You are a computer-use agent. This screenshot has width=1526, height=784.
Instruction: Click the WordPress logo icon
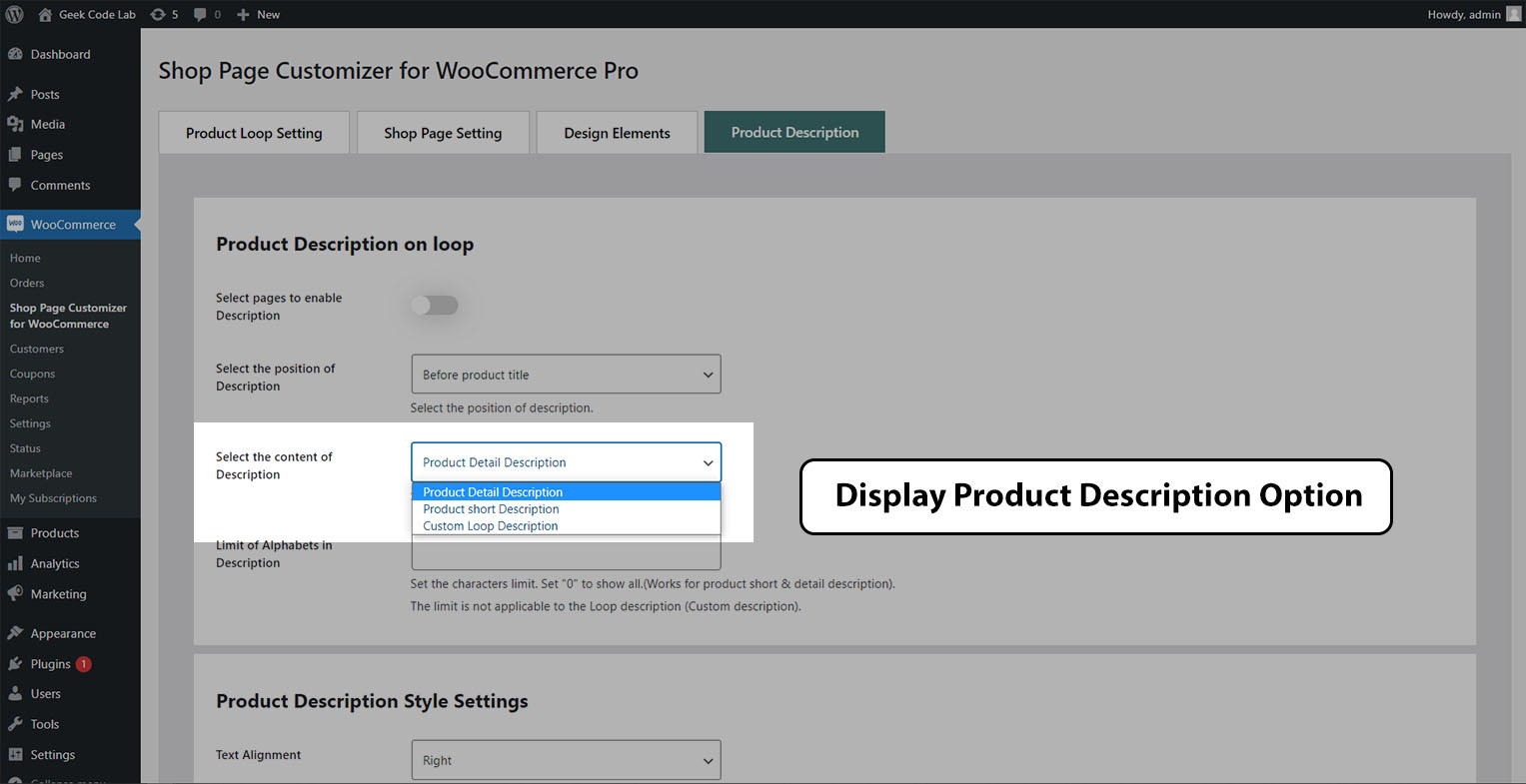click(x=15, y=15)
